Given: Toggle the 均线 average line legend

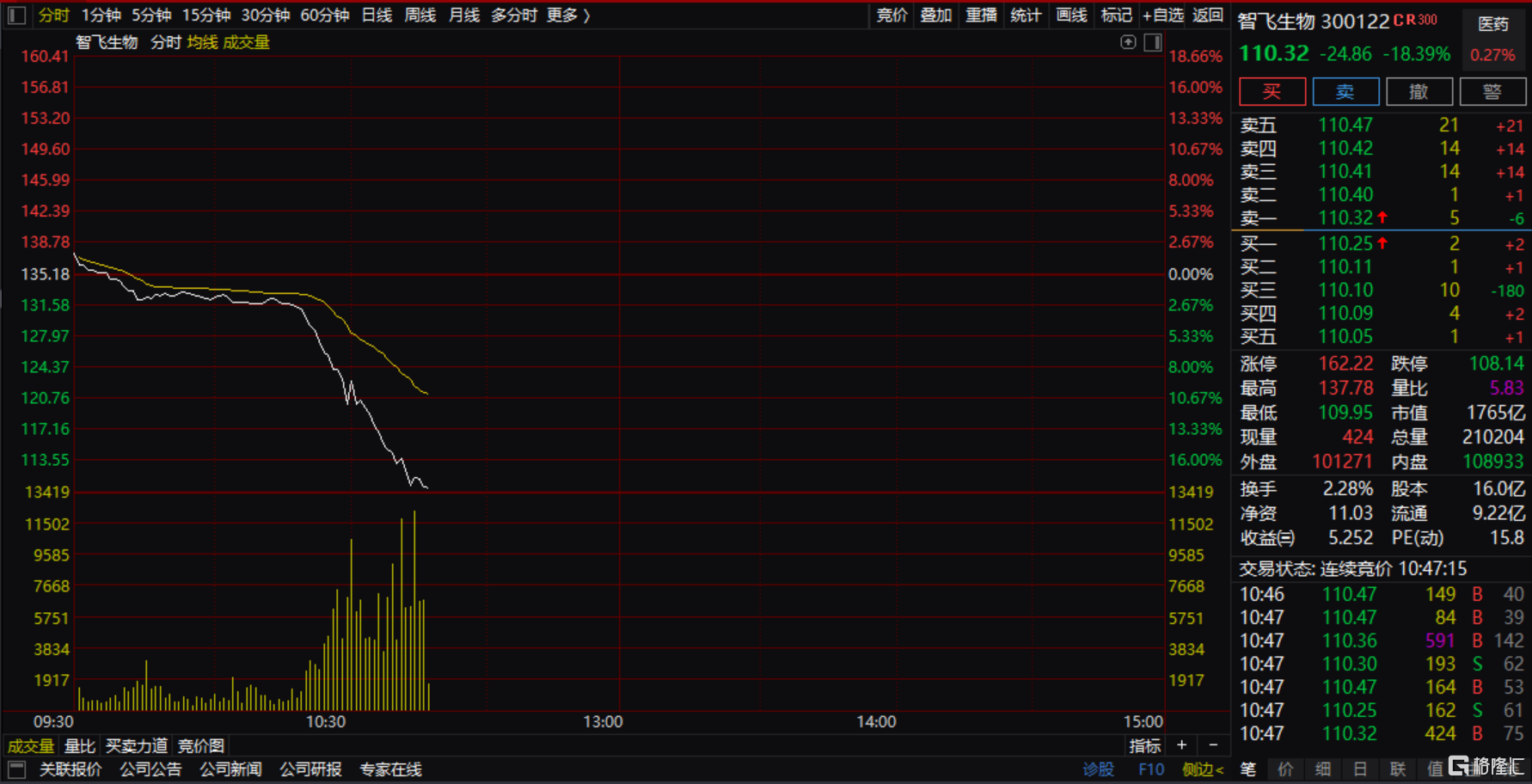Looking at the screenshot, I should point(203,42).
